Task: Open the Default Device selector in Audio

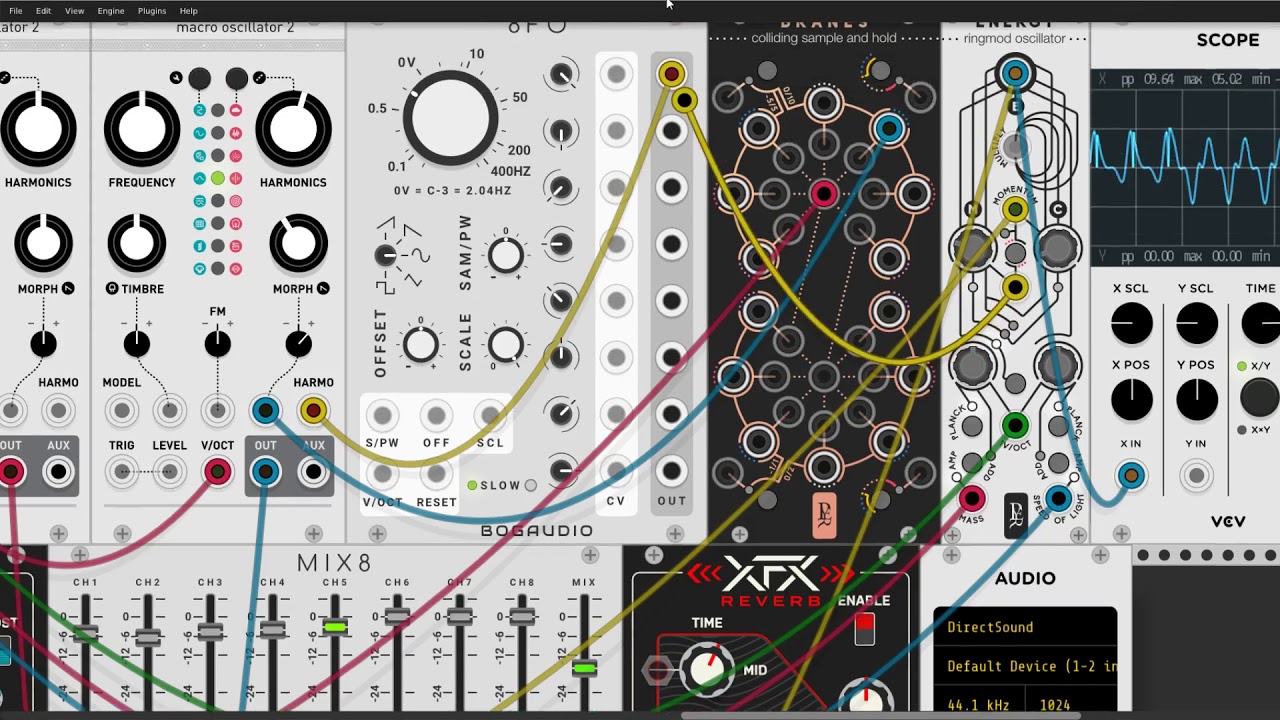Action: [x=1025, y=666]
